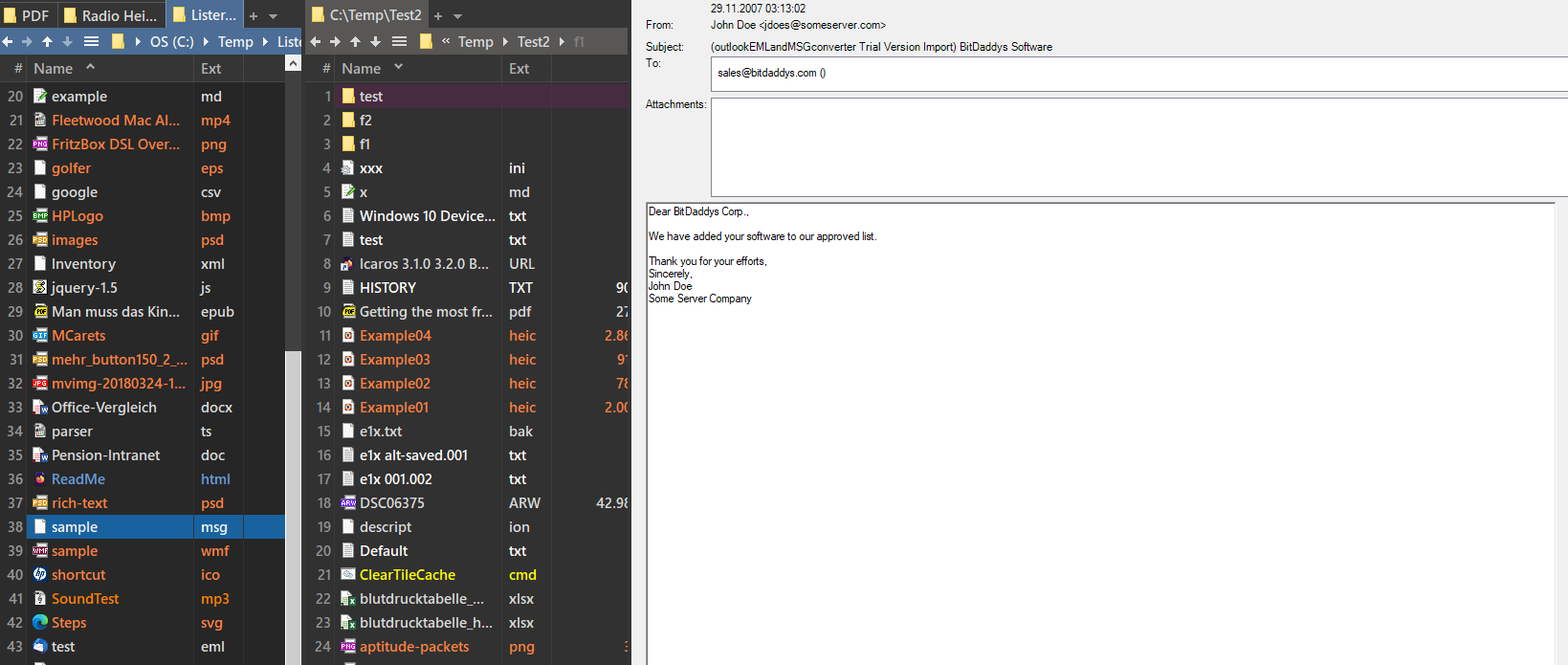
Task: Open the Test2 pane hamburger menu
Action: click(399, 42)
